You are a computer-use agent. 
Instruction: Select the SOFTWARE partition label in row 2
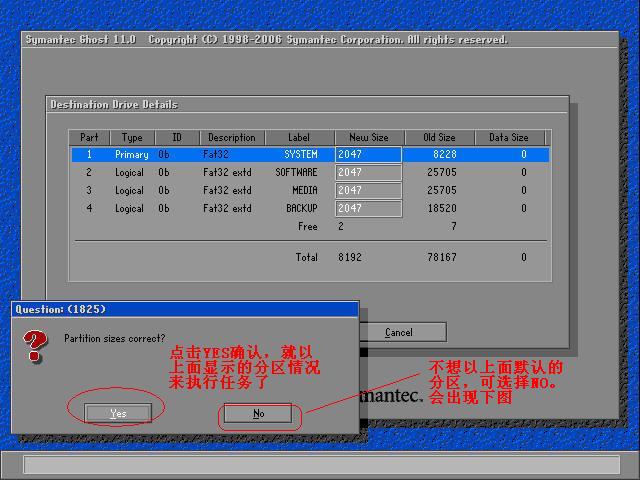click(x=296, y=173)
